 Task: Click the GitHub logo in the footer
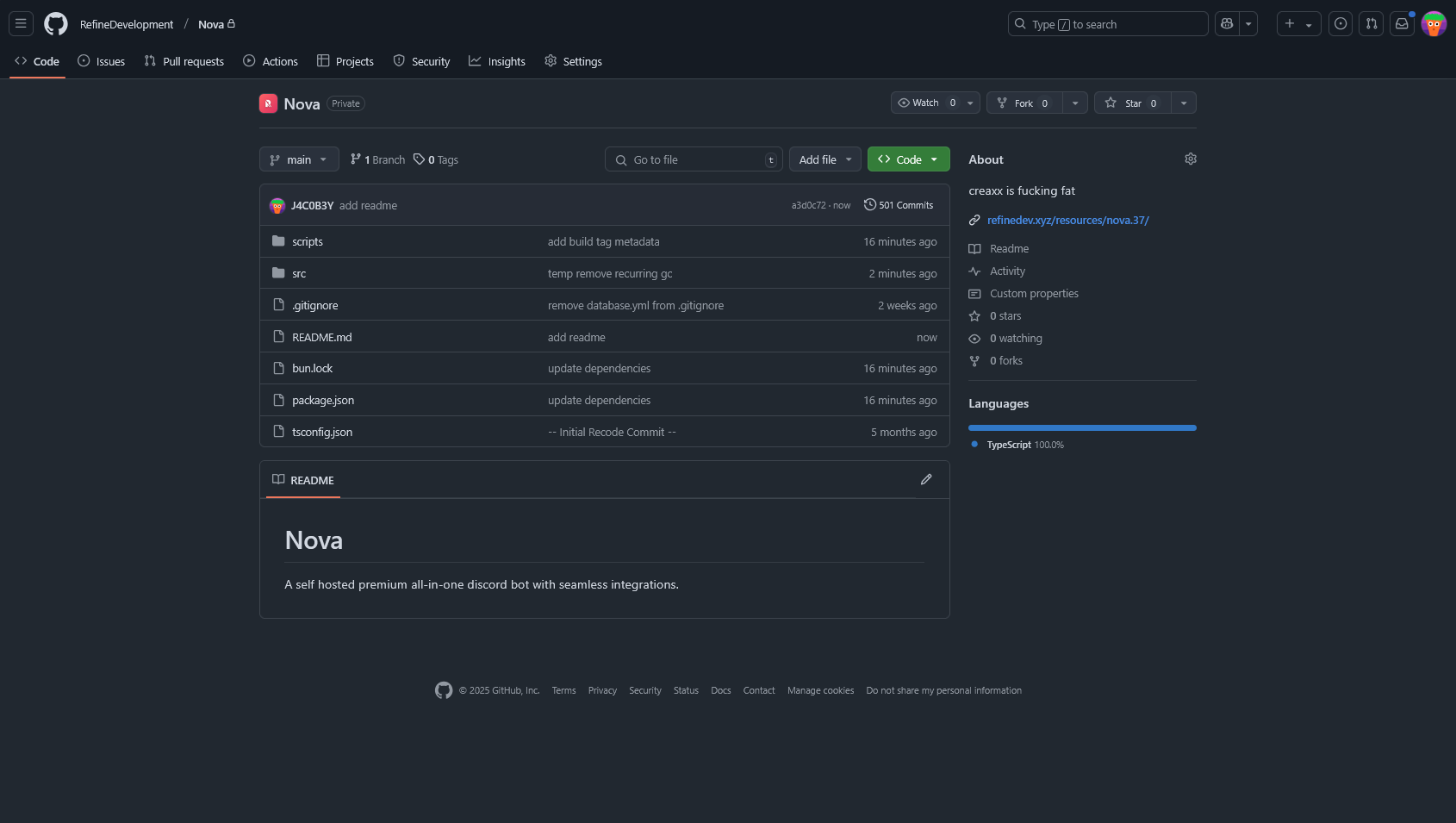pos(444,690)
